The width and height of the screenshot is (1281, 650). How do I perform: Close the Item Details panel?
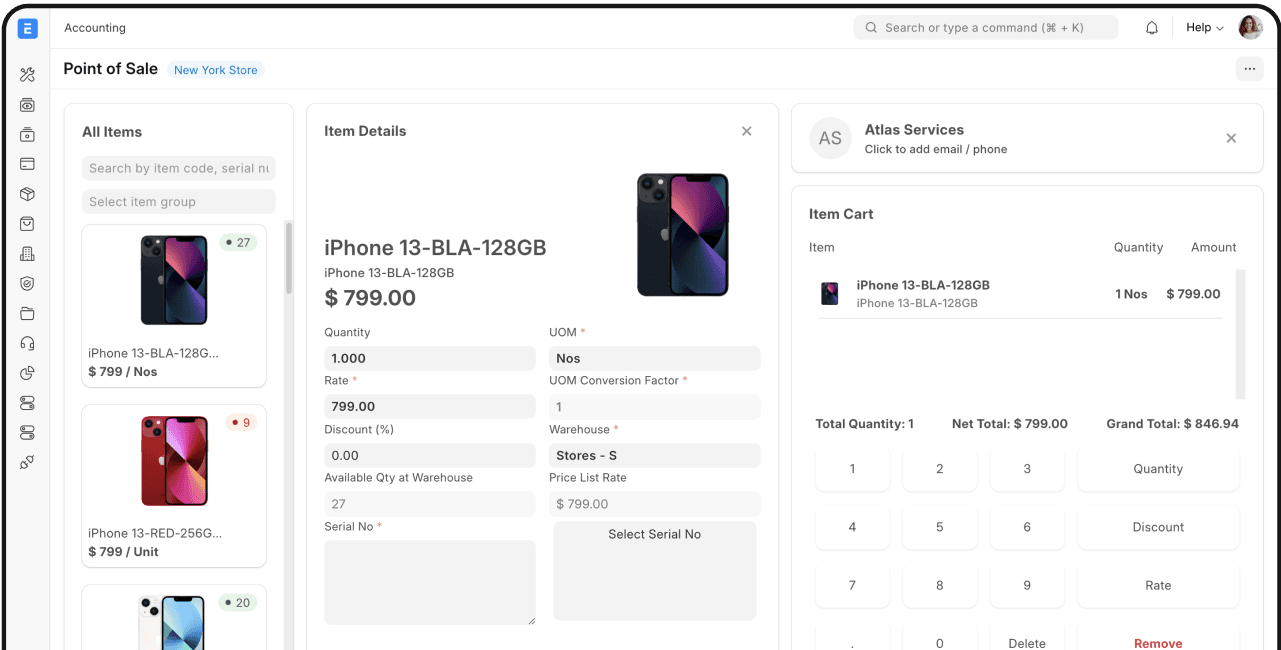(x=746, y=131)
